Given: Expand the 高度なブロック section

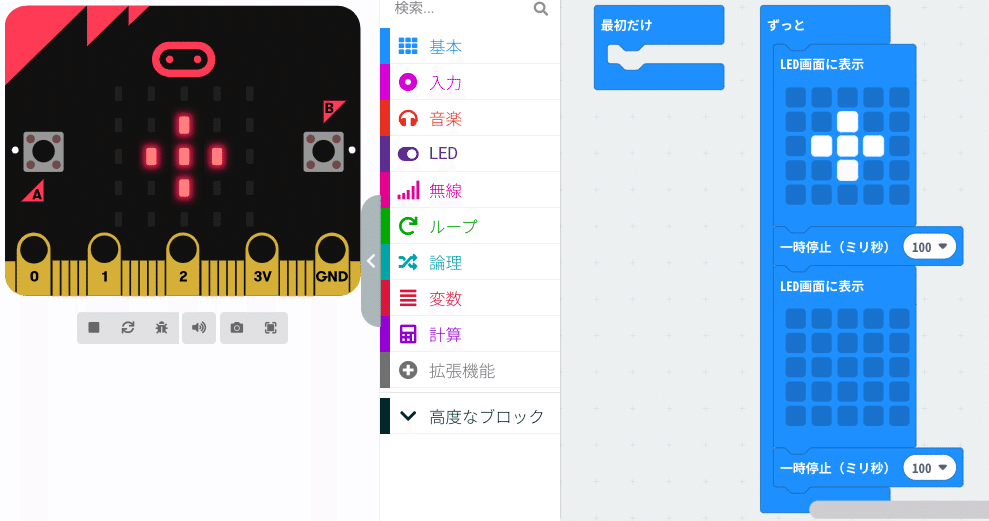Looking at the screenshot, I should coord(470,416).
